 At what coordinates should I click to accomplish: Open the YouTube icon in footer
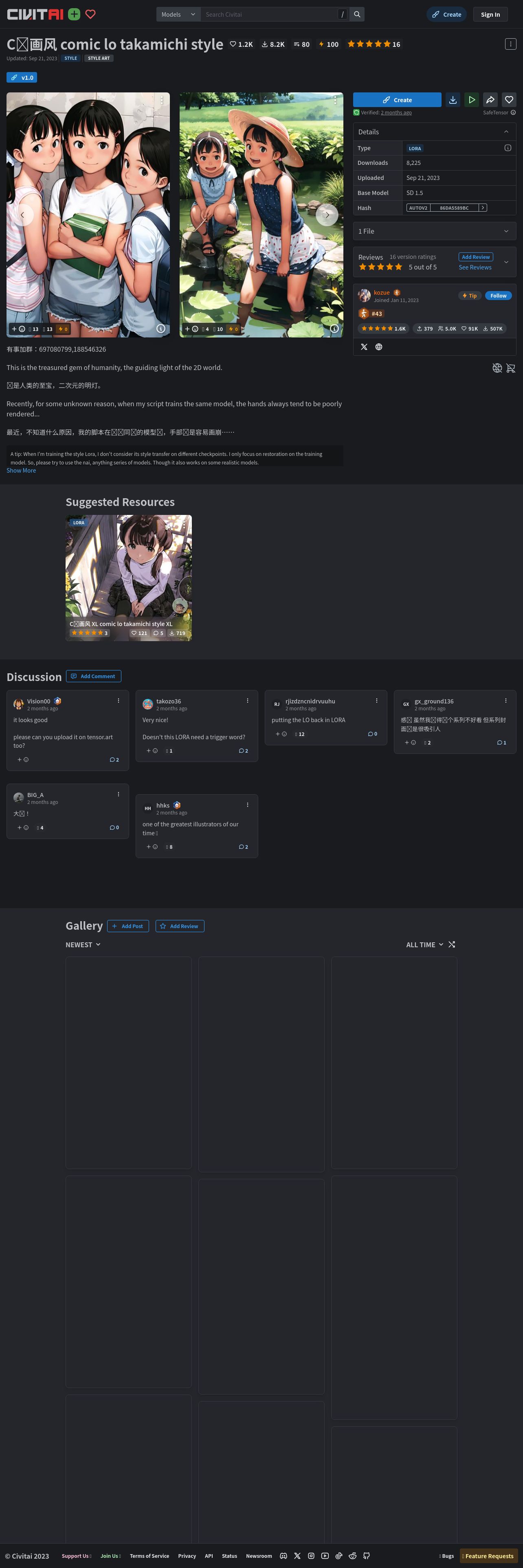point(325,1556)
